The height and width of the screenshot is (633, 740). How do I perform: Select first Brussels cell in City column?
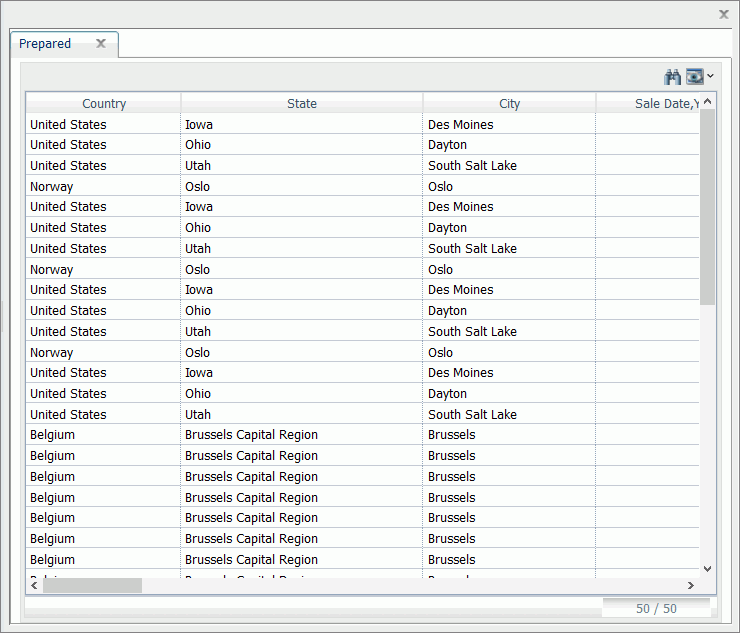coord(509,434)
